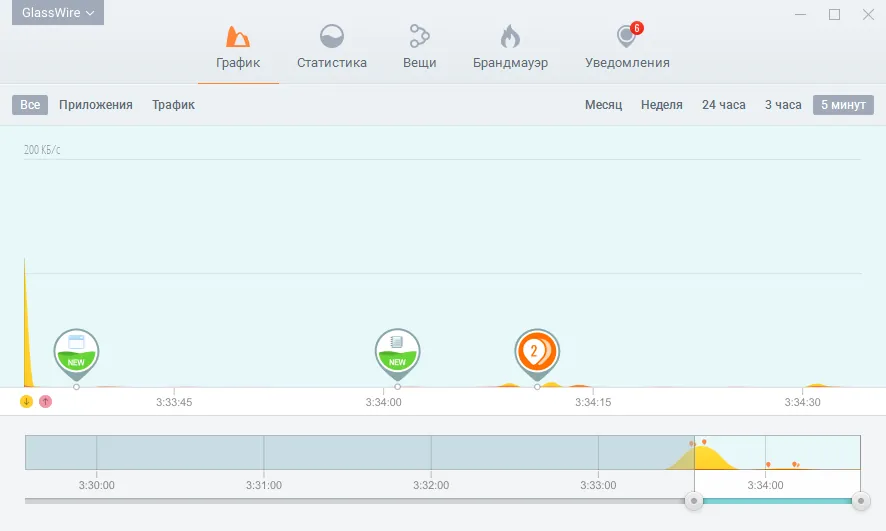The height and width of the screenshot is (531, 886).
Task: Maximize the GlassWire window
Action: tap(835, 15)
